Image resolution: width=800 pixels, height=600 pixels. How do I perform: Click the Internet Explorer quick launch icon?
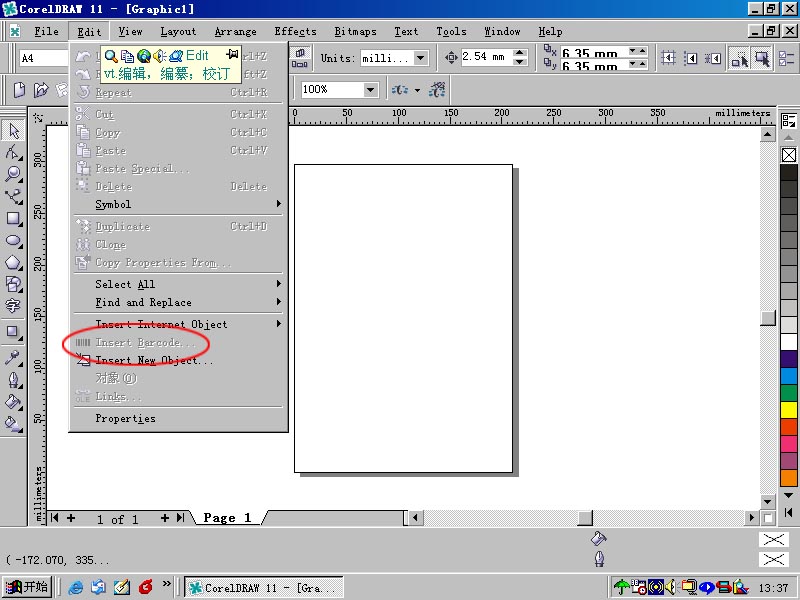tap(76, 587)
